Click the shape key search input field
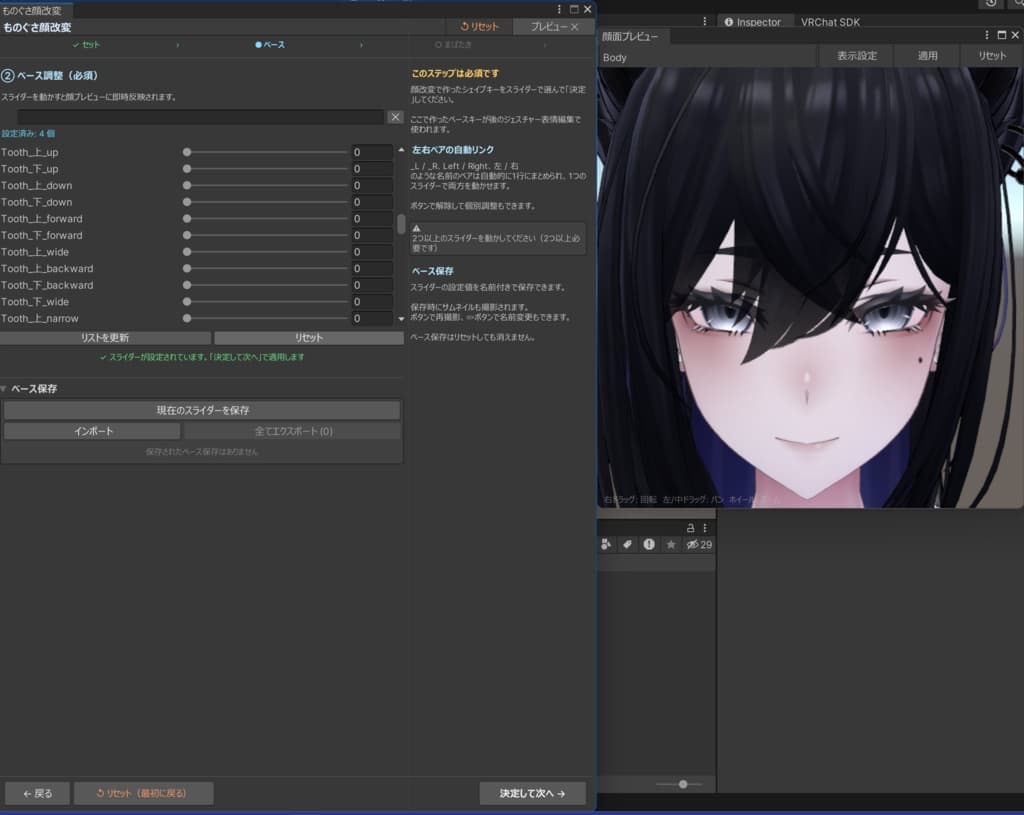1024x815 pixels. (x=200, y=117)
